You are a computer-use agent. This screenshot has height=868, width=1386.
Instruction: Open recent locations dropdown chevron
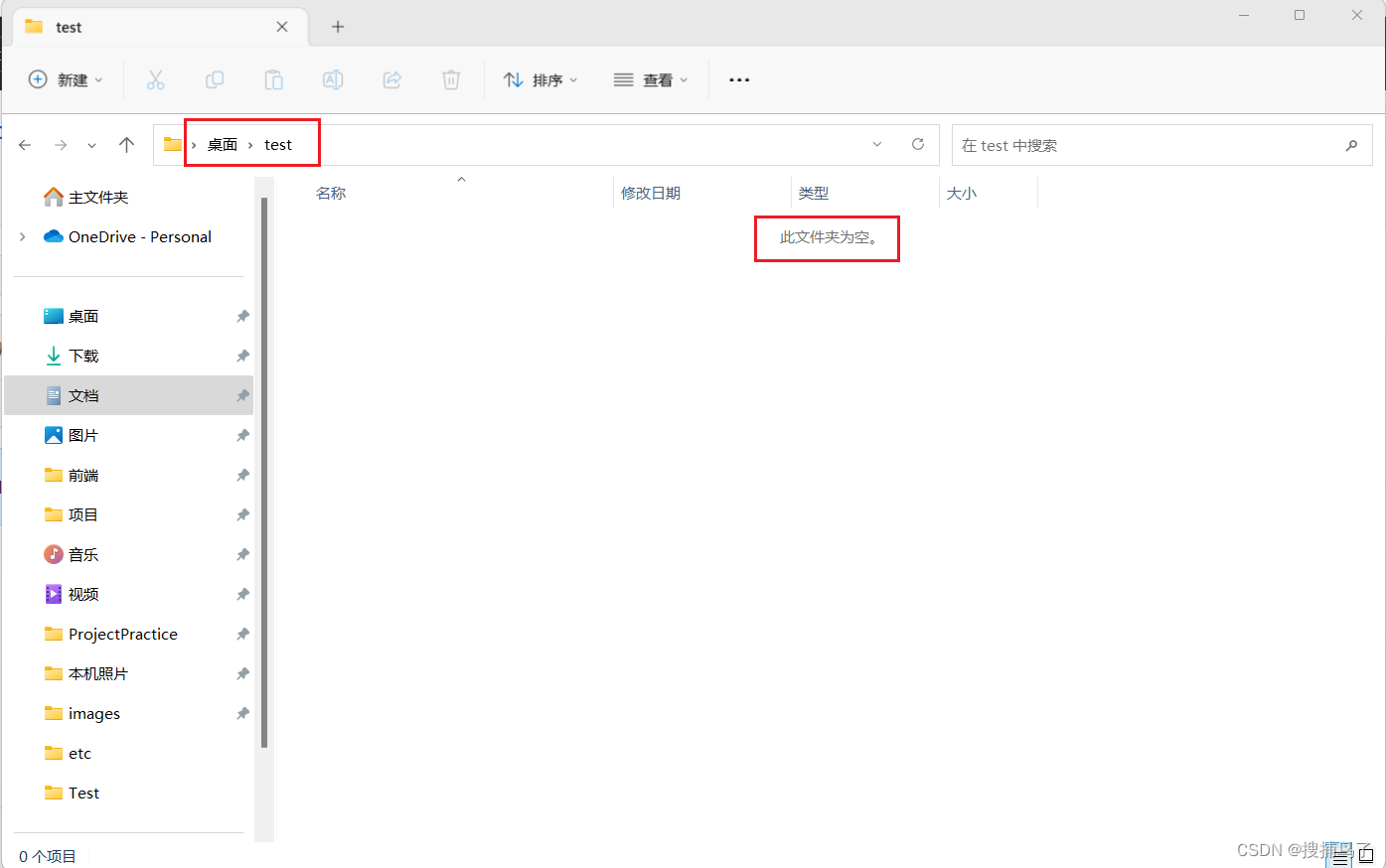pyautogui.click(x=91, y=145)
